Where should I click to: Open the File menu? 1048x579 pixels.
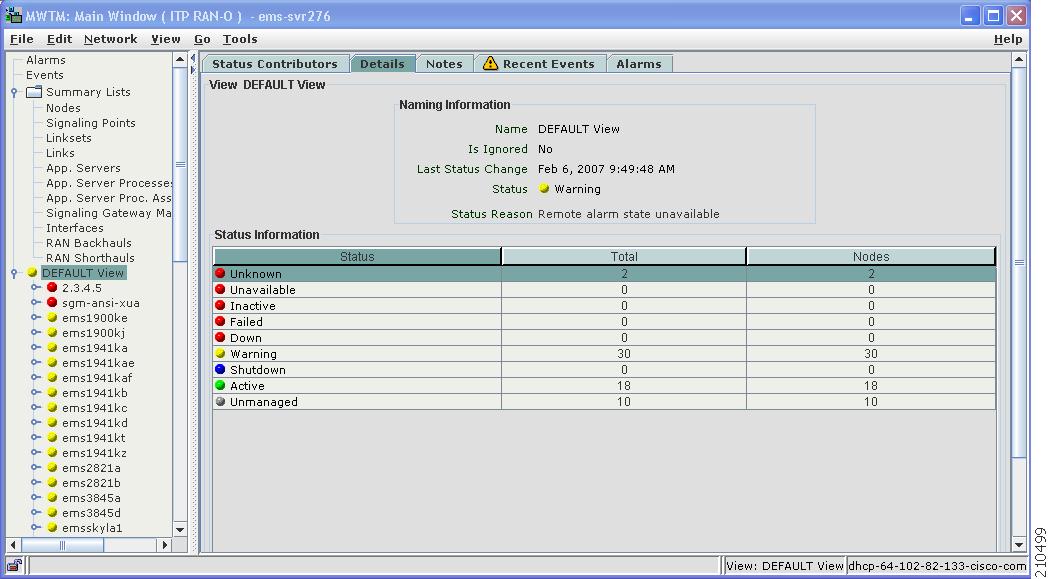click(x=21, y=39)
